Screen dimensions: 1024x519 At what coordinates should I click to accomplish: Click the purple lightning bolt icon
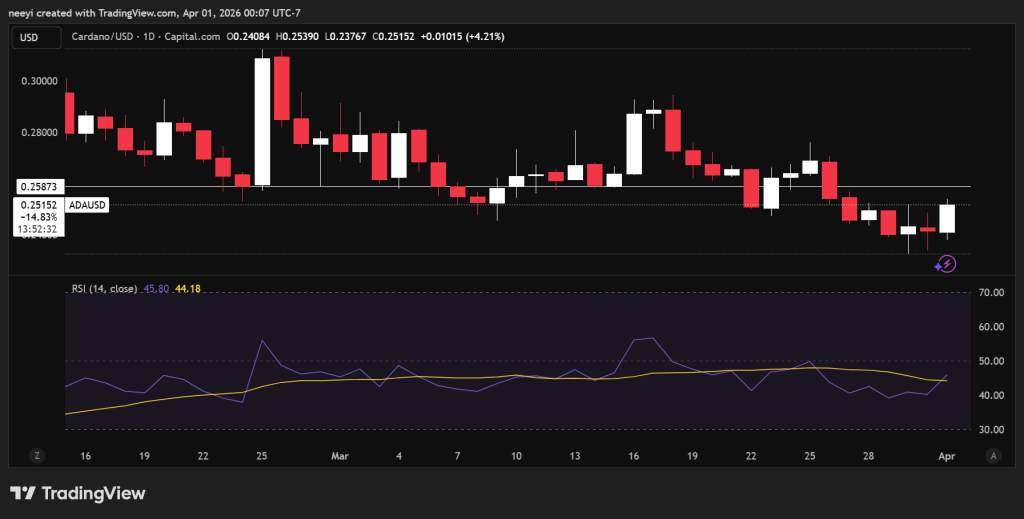(x=945, y=264)
